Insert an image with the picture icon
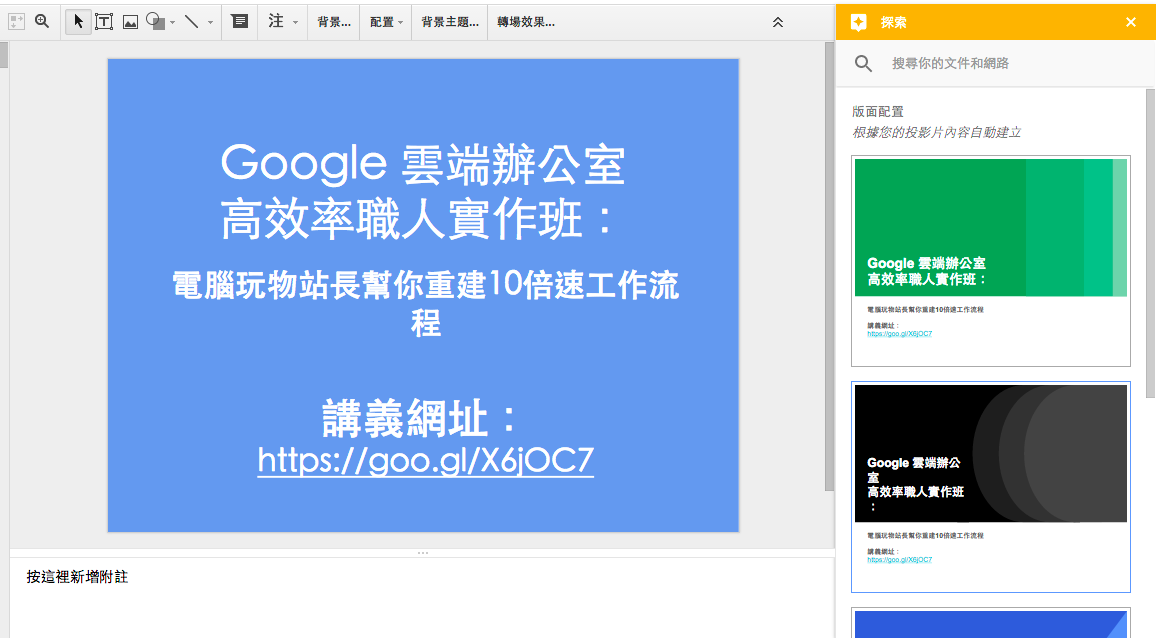The height and width of the screenshot is (638, 1156). click(x=130, y=22)
